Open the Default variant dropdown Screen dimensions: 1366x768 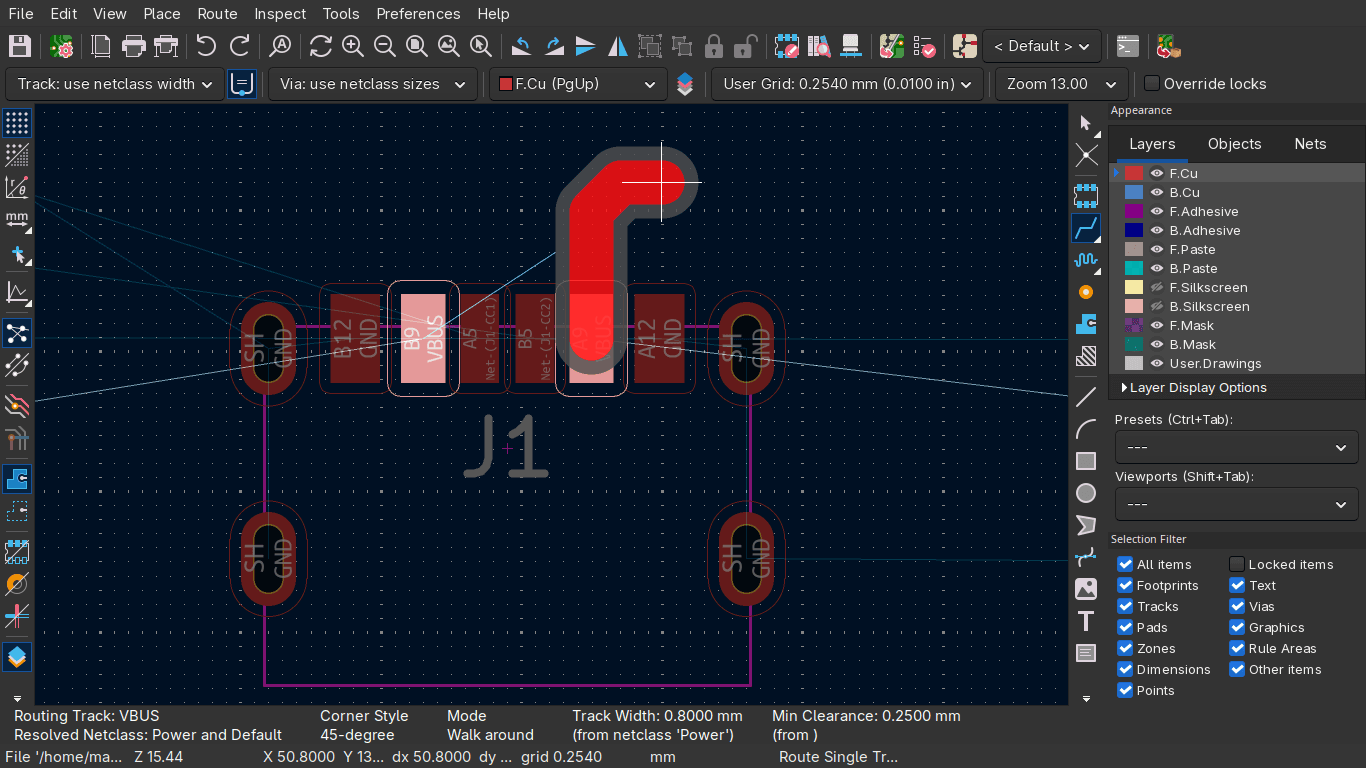(1042, 46)
